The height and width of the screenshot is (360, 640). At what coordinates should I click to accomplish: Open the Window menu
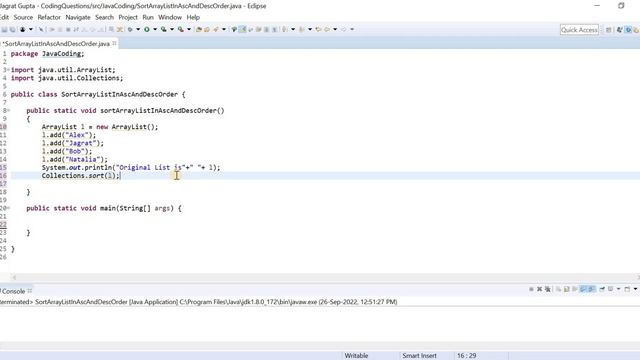170,17
